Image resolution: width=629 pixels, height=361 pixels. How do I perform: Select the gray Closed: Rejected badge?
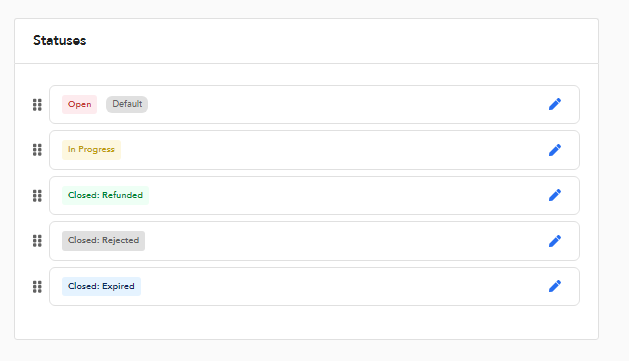(x=103, y=241)
